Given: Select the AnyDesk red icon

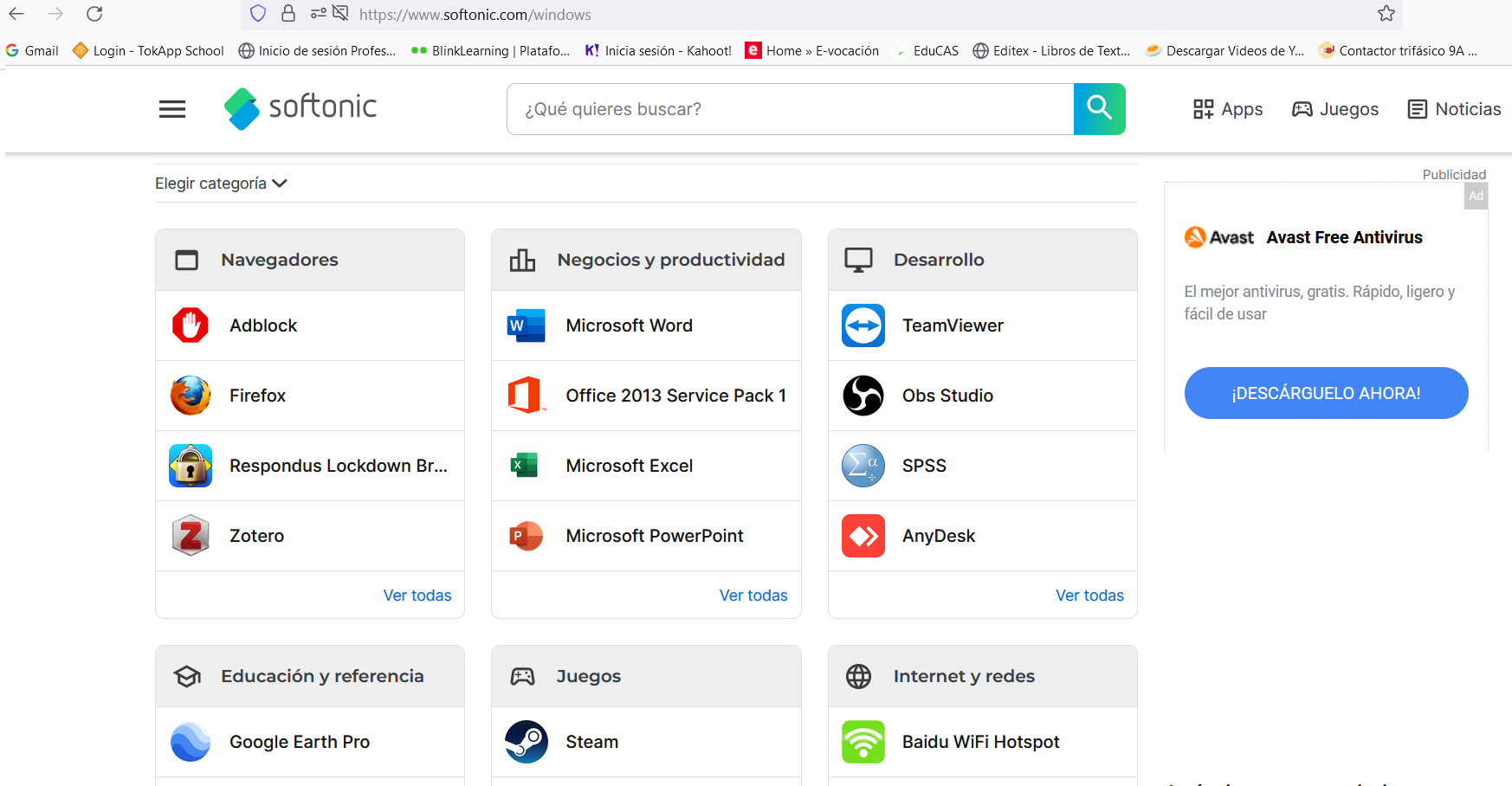Looking at the screenshot, I should tap(863, 536).
